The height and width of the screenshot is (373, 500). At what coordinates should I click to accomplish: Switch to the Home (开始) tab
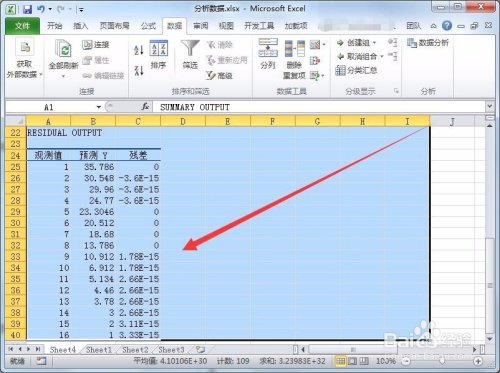pyautogui.click(x=54, y=26)
